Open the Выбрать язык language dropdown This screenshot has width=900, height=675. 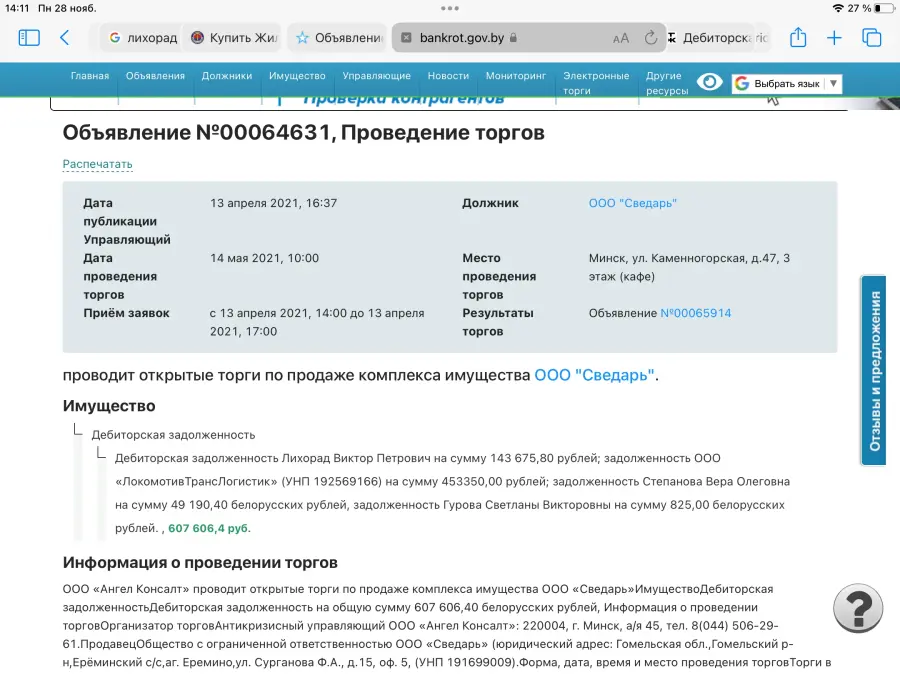tap(787, 84)
